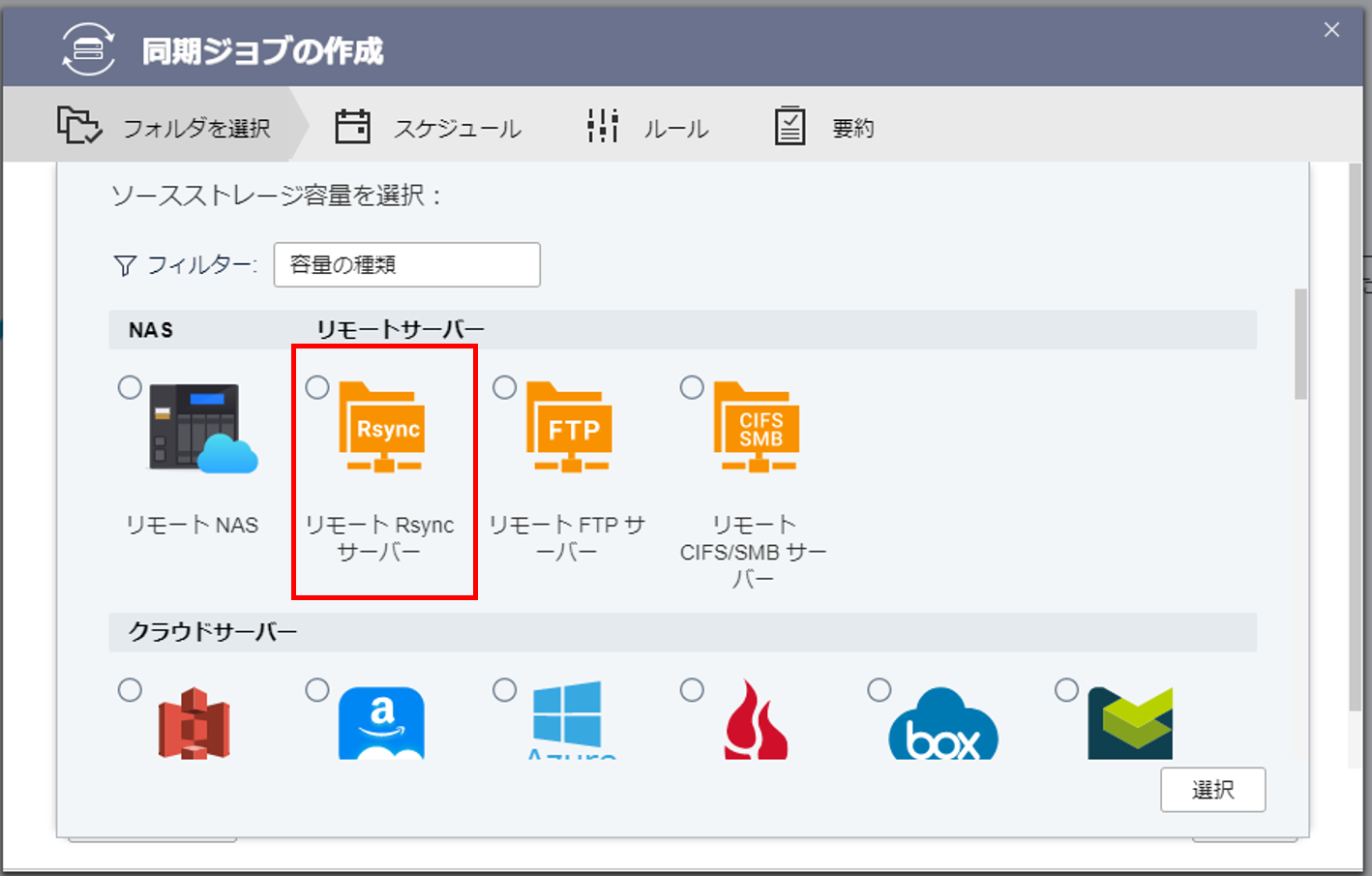
Task: Select the リモート FTP サーバー radio button
Action: 505,388
